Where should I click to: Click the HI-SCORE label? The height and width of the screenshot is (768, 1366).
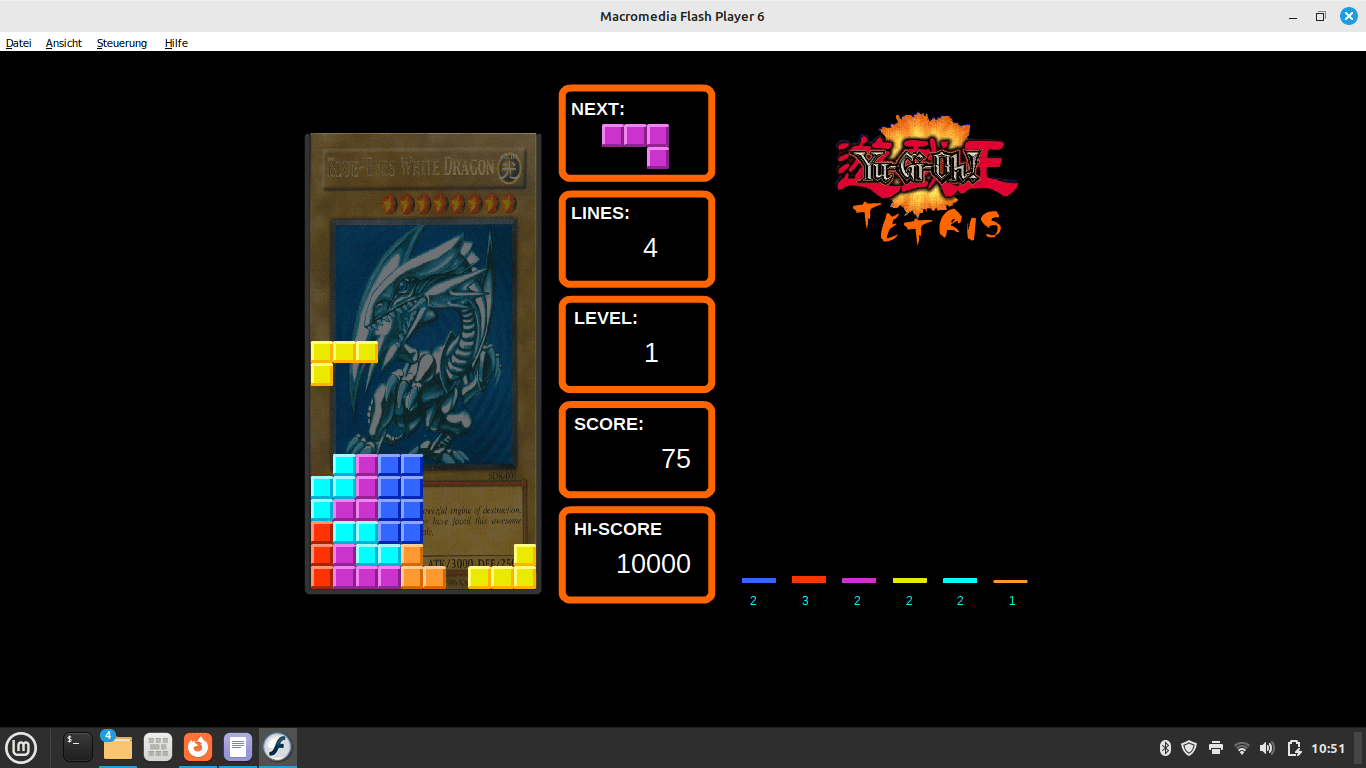click(x=618, y=529)
